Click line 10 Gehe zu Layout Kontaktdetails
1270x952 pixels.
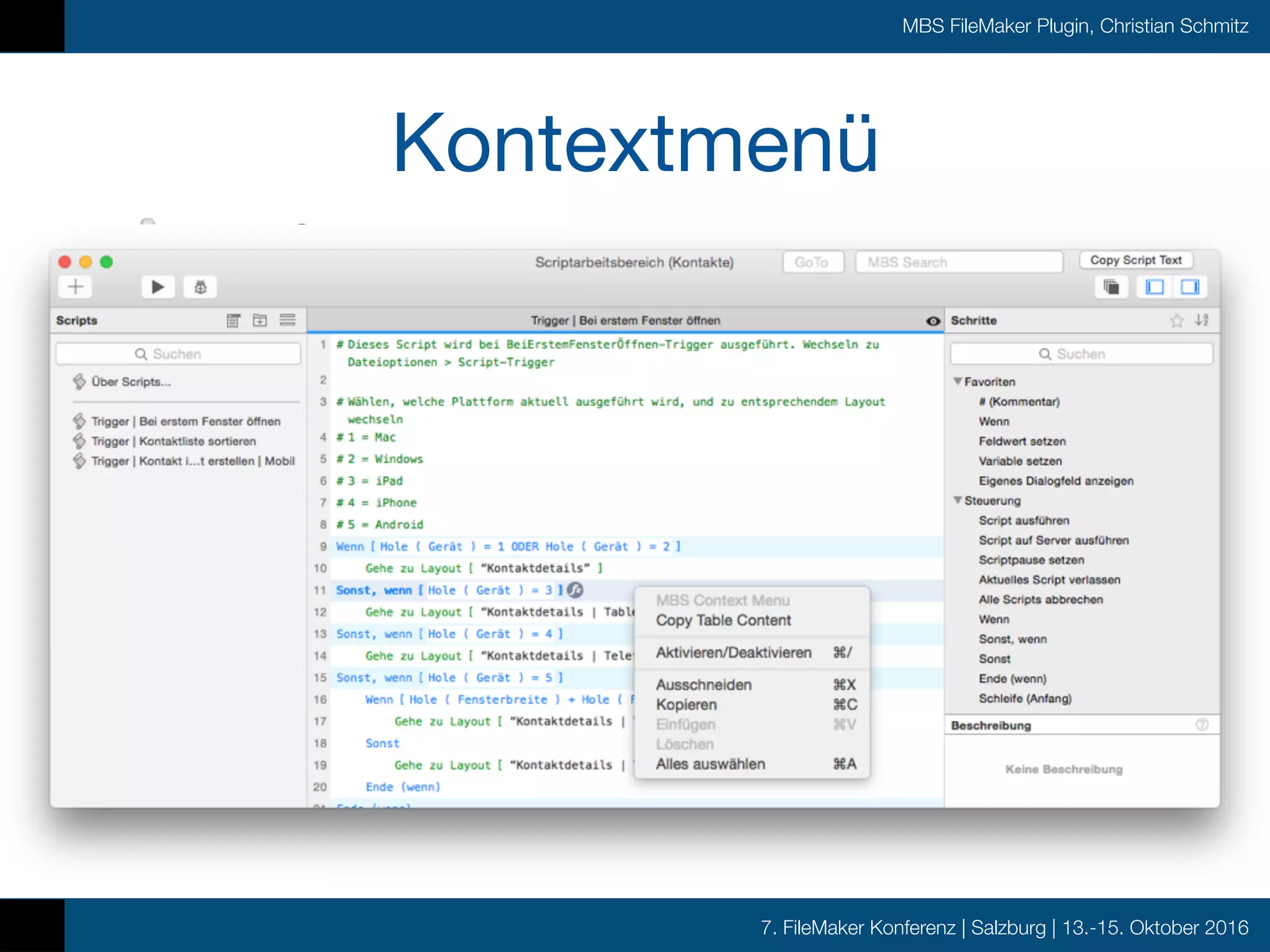484,568
